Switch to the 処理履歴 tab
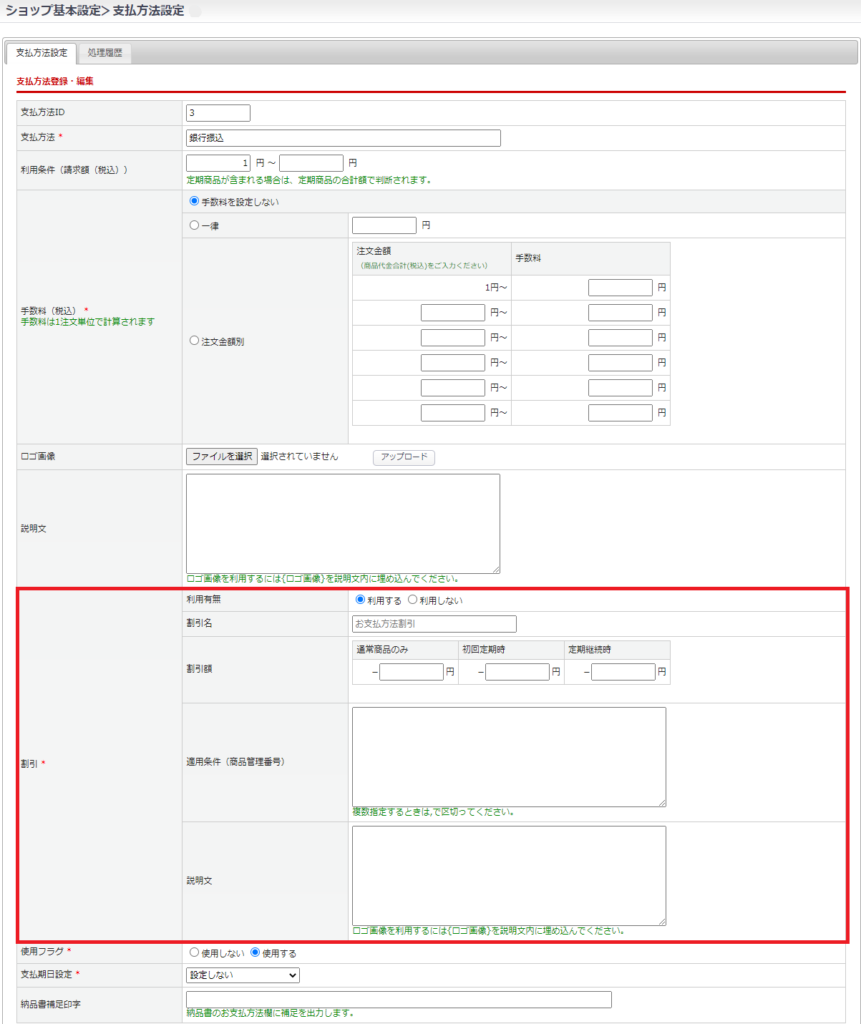 pos(105,53)
